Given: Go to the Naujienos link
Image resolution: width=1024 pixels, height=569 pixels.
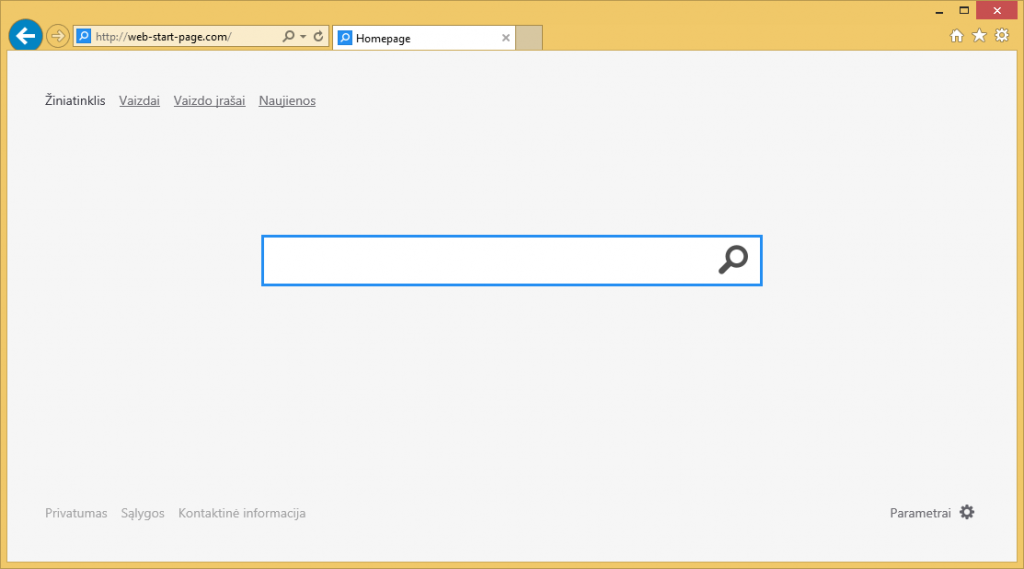Looking at the screenshot, I should 287,100.
